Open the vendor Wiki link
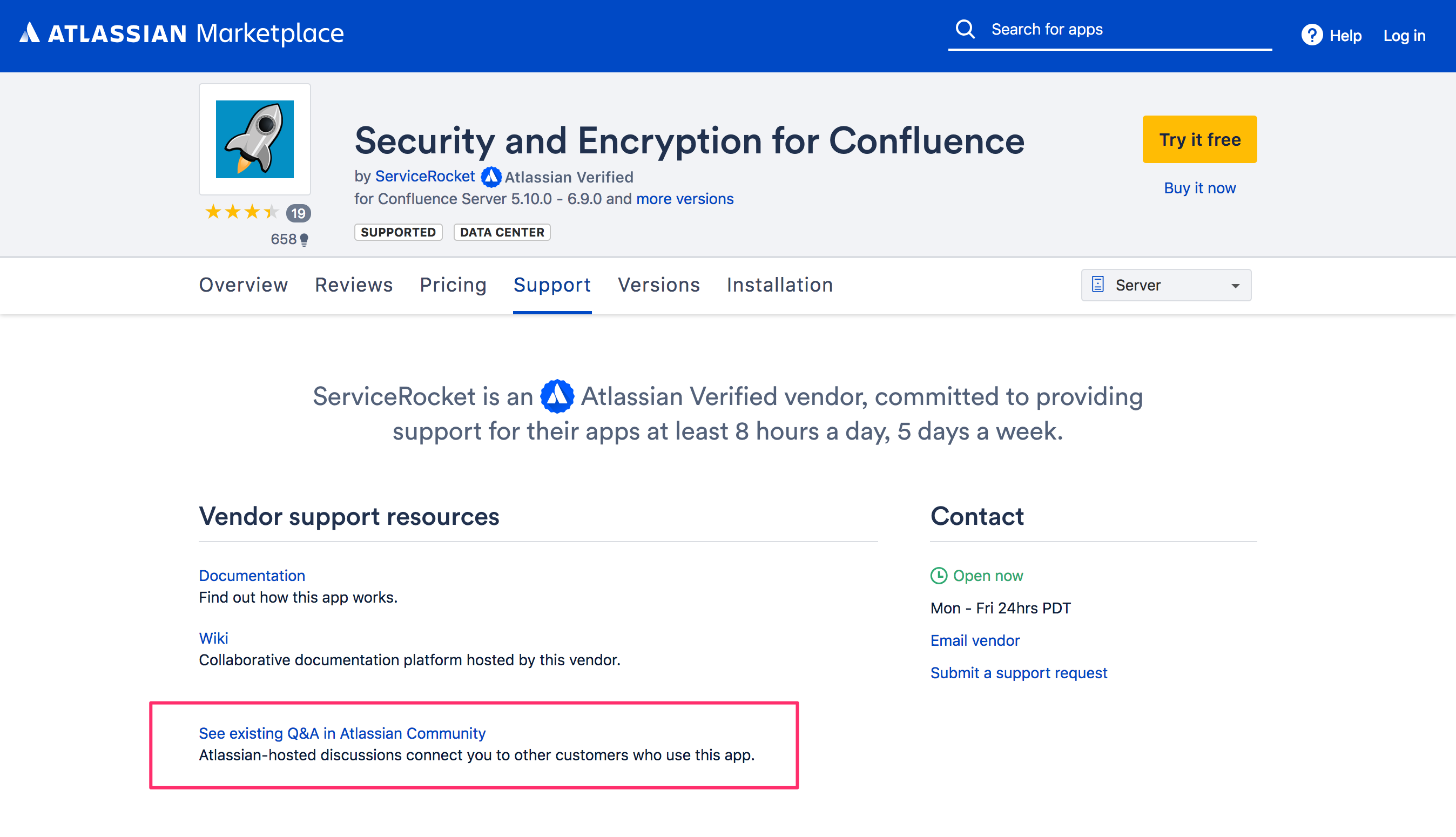The width and height of the screenshot is (1456, 837). (x=213, y=638)
